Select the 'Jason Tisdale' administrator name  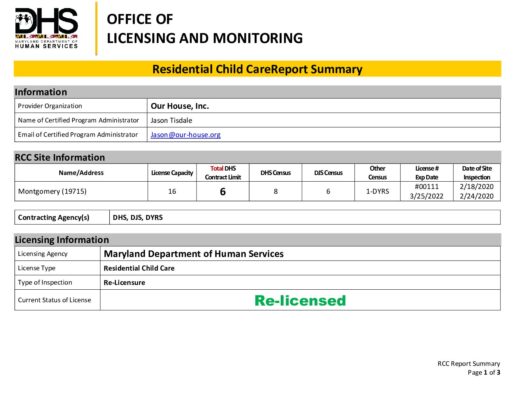pos(171,120)
